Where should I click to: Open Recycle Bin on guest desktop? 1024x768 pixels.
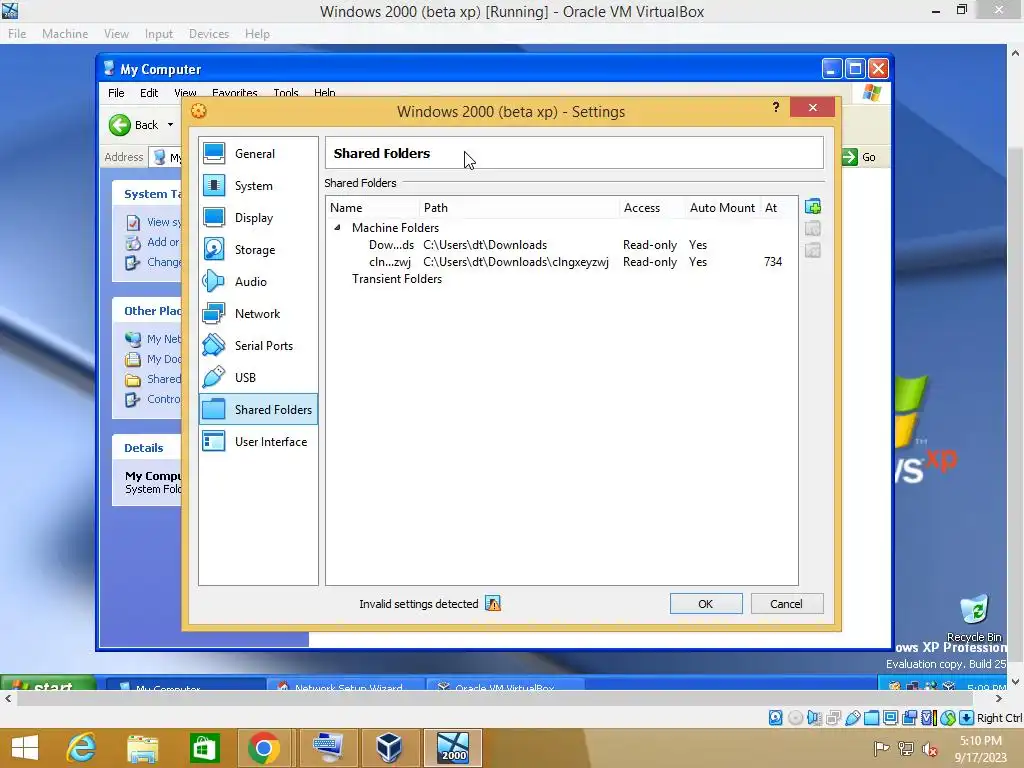(974, 618)
